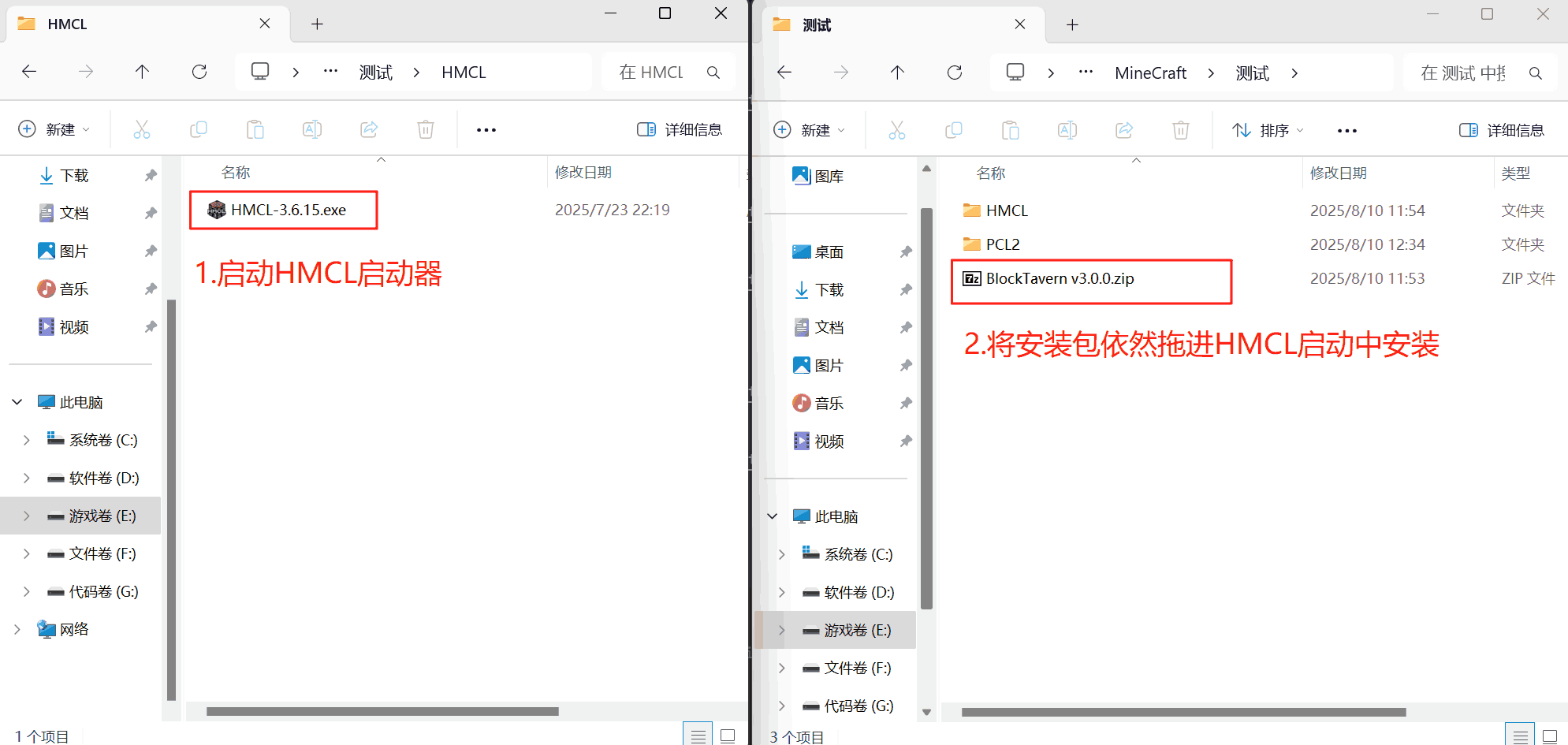Click Delete trash icon in HMCL window

pos(426,129)
